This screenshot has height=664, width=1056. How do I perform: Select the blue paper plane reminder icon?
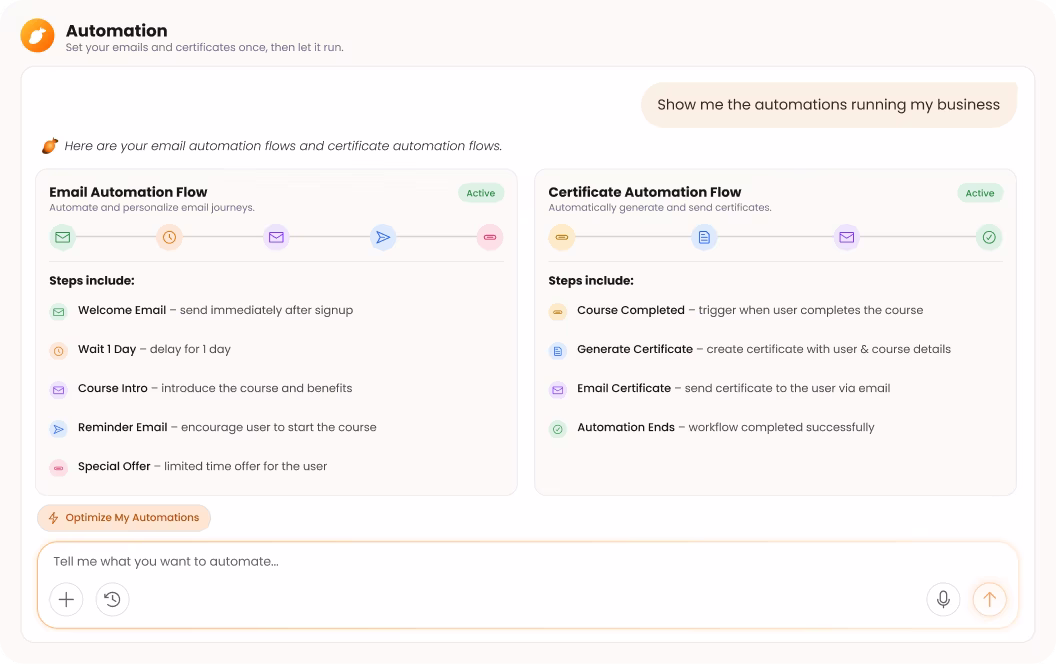coord(383,237)
